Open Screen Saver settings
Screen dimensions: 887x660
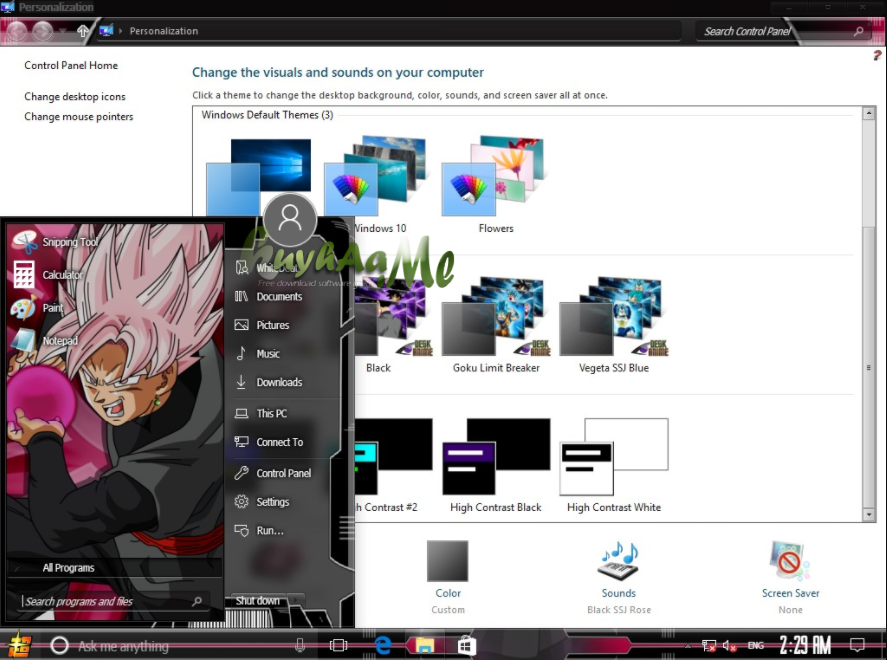click(790, 577)
